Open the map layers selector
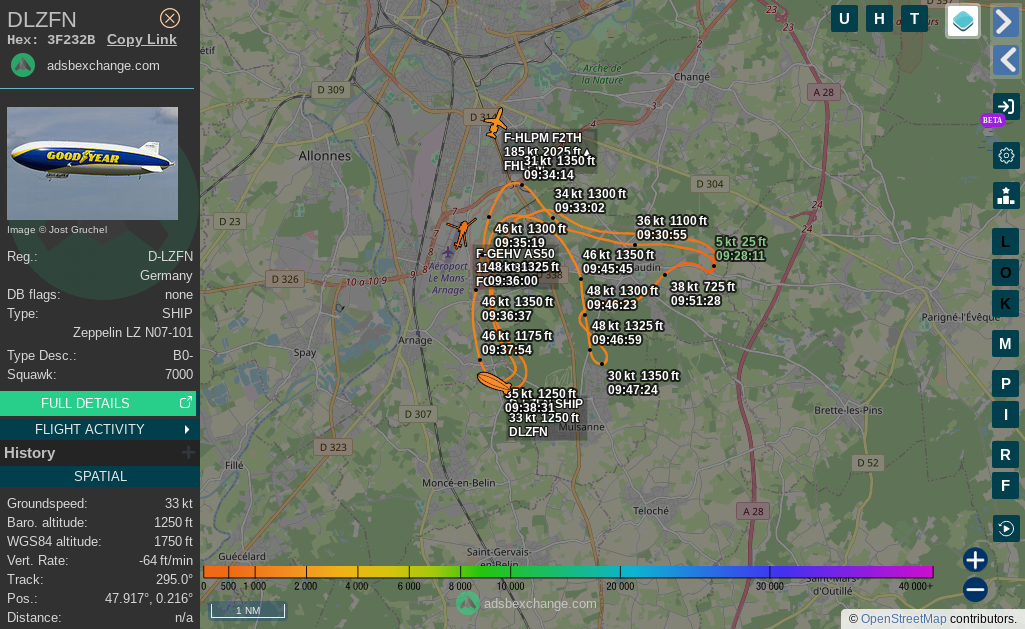 (963, 21)
